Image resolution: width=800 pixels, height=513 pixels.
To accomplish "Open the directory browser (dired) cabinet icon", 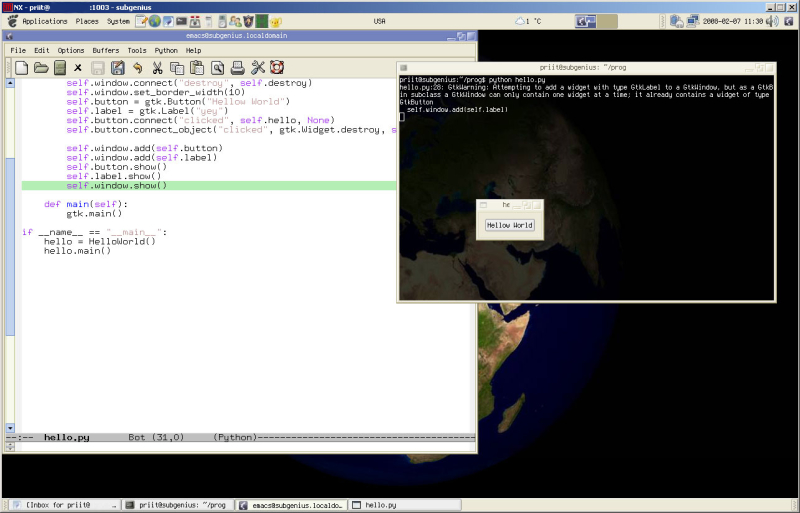I will click(60, 67).
